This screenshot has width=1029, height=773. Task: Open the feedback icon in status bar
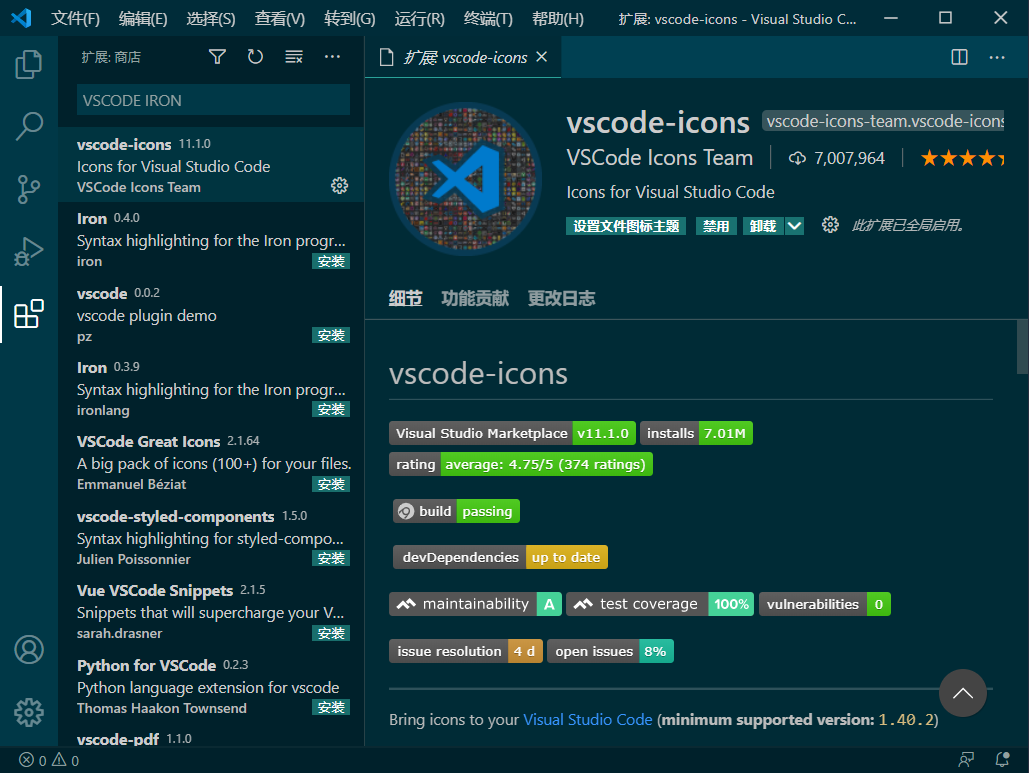965,760
